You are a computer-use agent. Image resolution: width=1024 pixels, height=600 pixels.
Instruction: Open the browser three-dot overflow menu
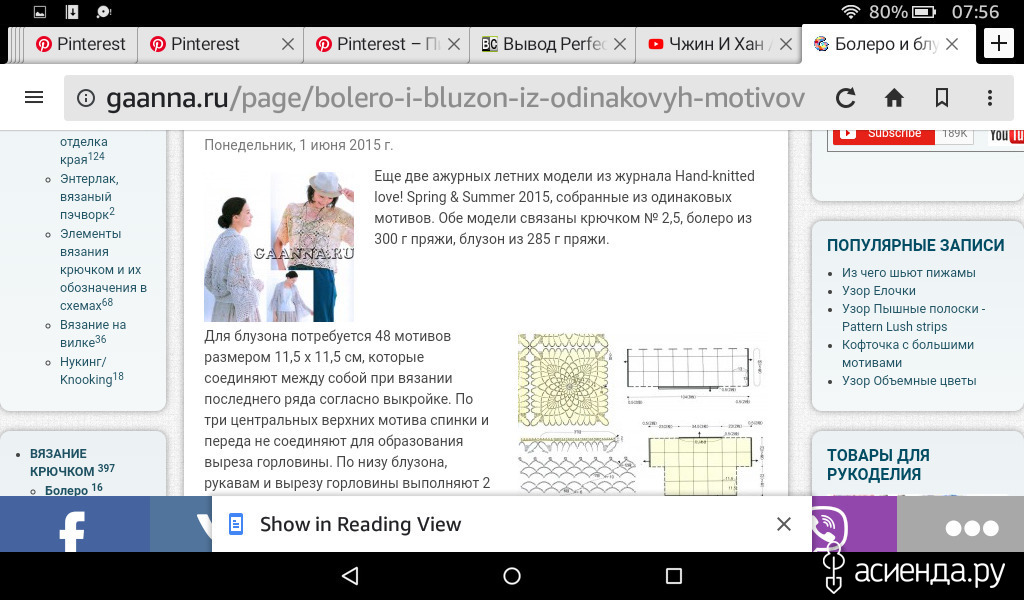(x=990, y=98)
